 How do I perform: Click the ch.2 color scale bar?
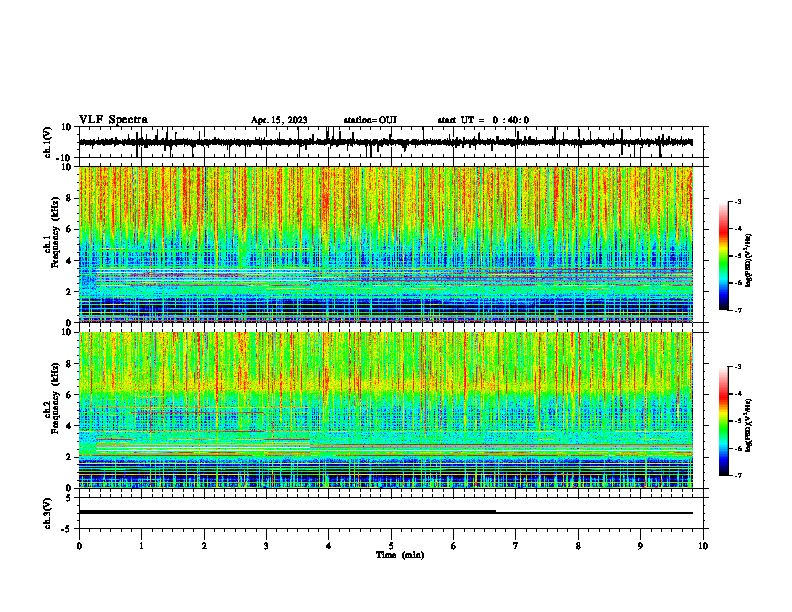[723, 421]
